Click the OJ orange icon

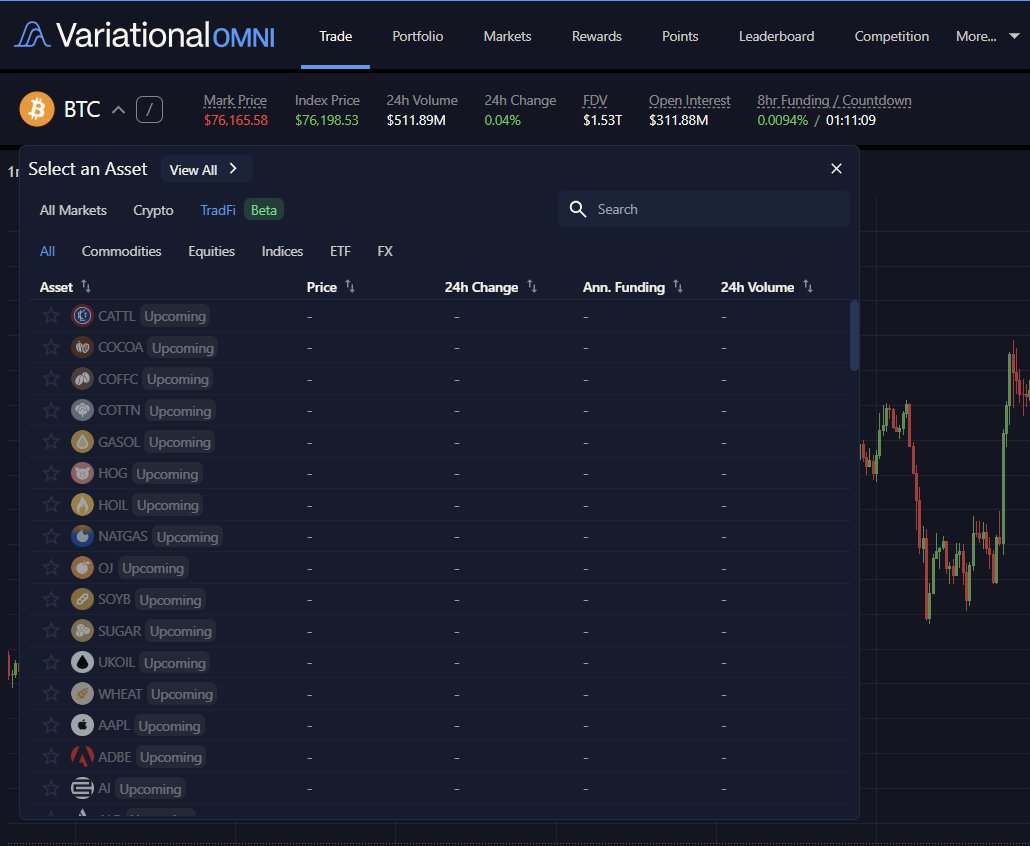point(82,568)
